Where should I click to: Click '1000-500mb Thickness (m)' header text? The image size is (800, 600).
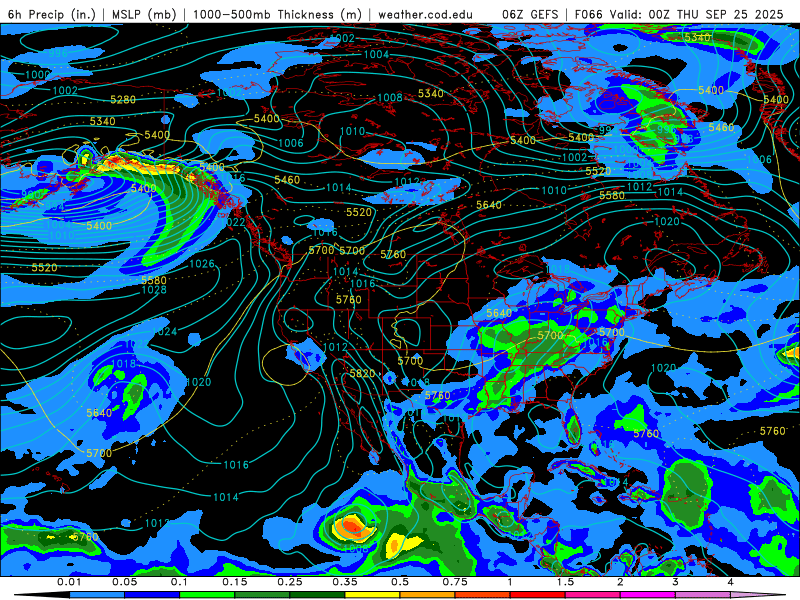click(x=277, y=14)
